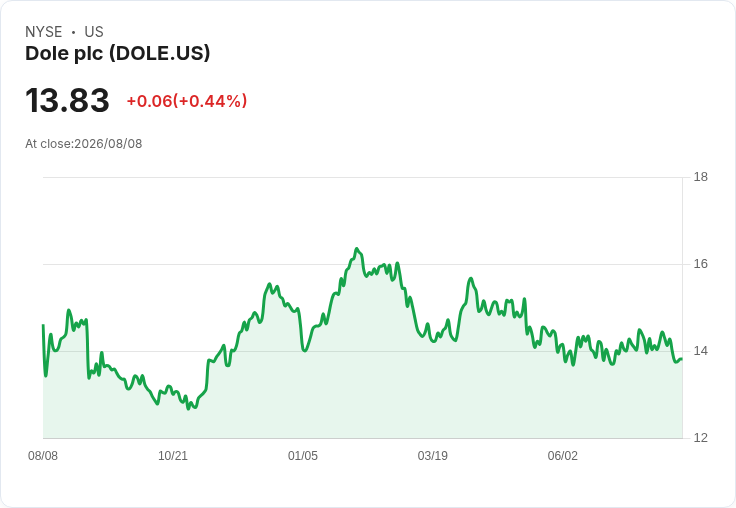Click the 10/21 x-axis date label
736x508 pixels.
(x=173, y=456)
